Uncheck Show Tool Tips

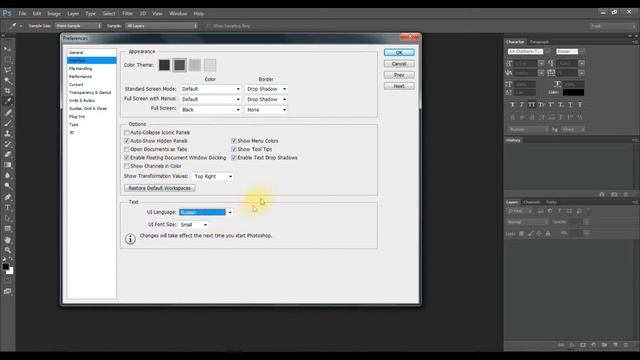234,149
